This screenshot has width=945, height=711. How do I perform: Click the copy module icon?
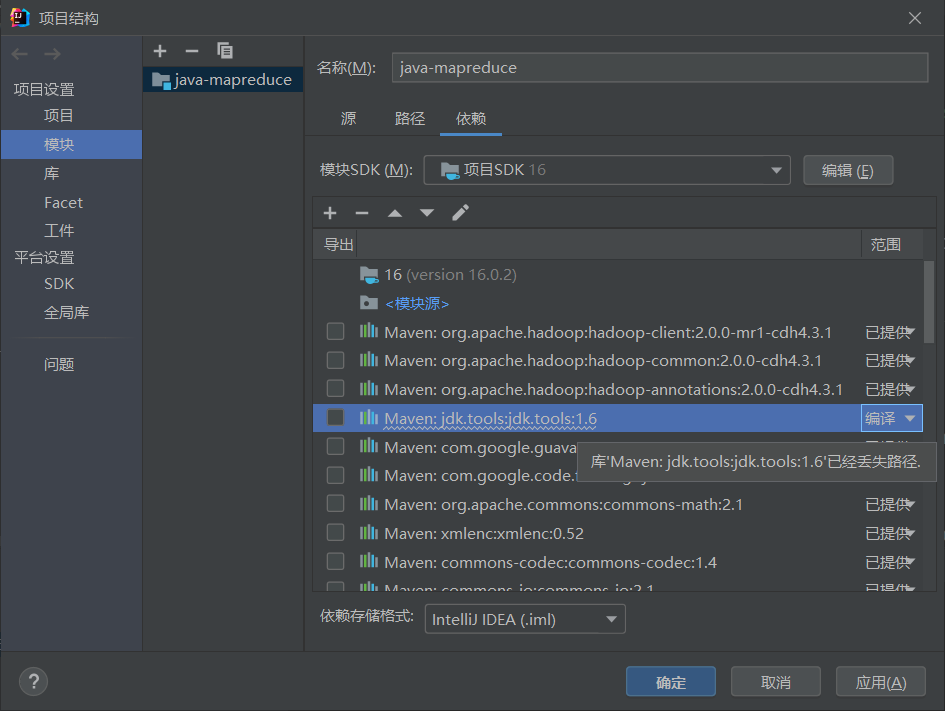pos(225,50)
